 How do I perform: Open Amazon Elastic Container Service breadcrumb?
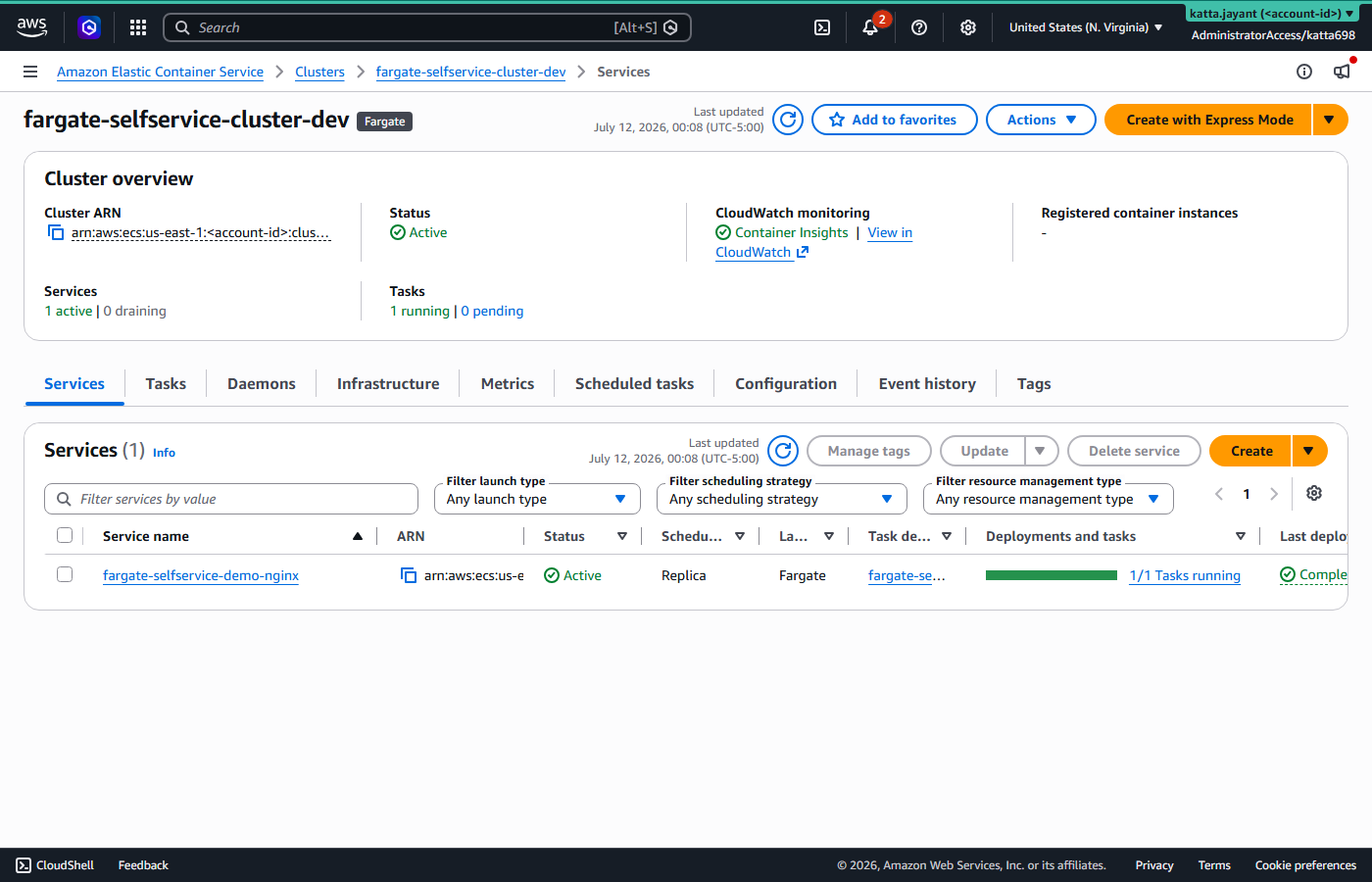click(160, 72)
